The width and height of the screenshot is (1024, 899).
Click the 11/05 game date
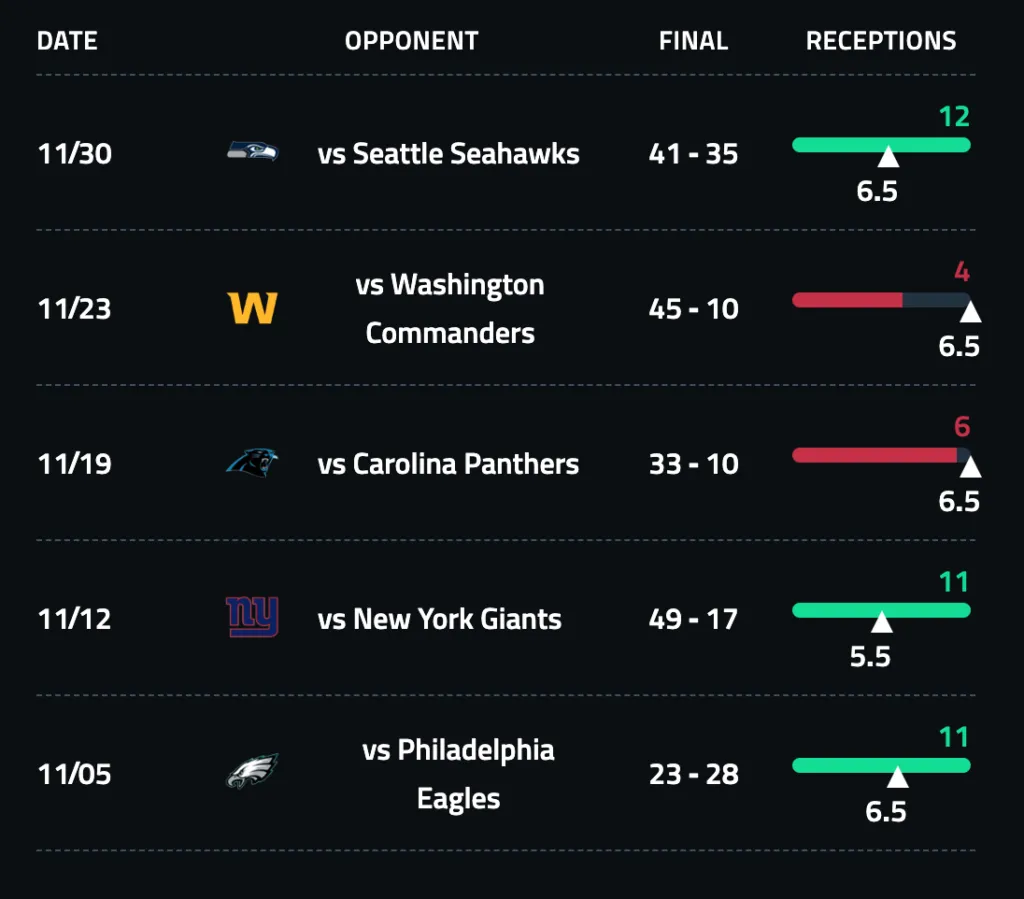(75, 774)
